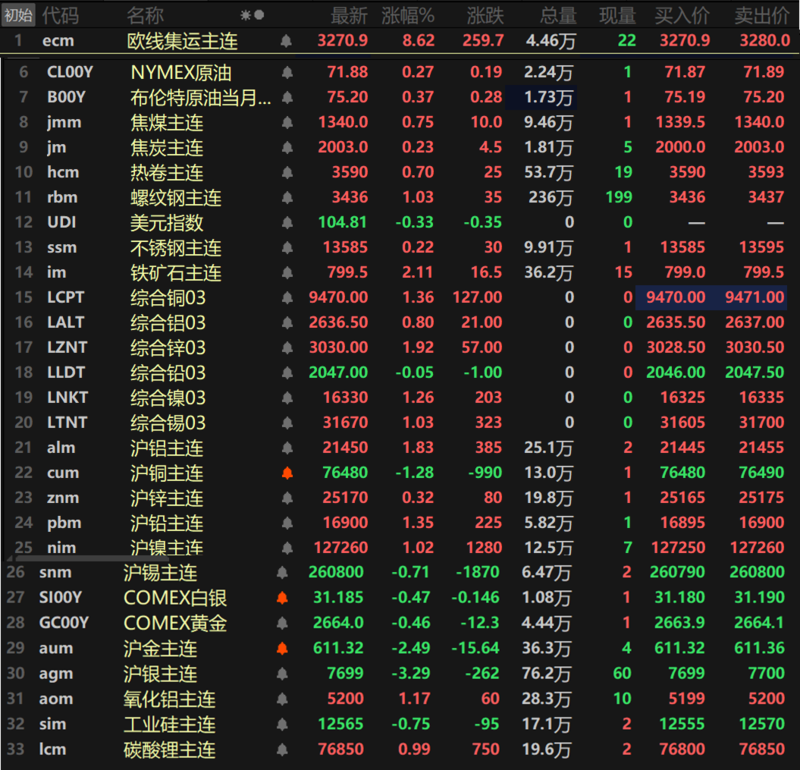800x770 pixels.
Task: Click the highlighted 9471.00 ask price cell
Action: pyautogui.click(x=754, y=297)
